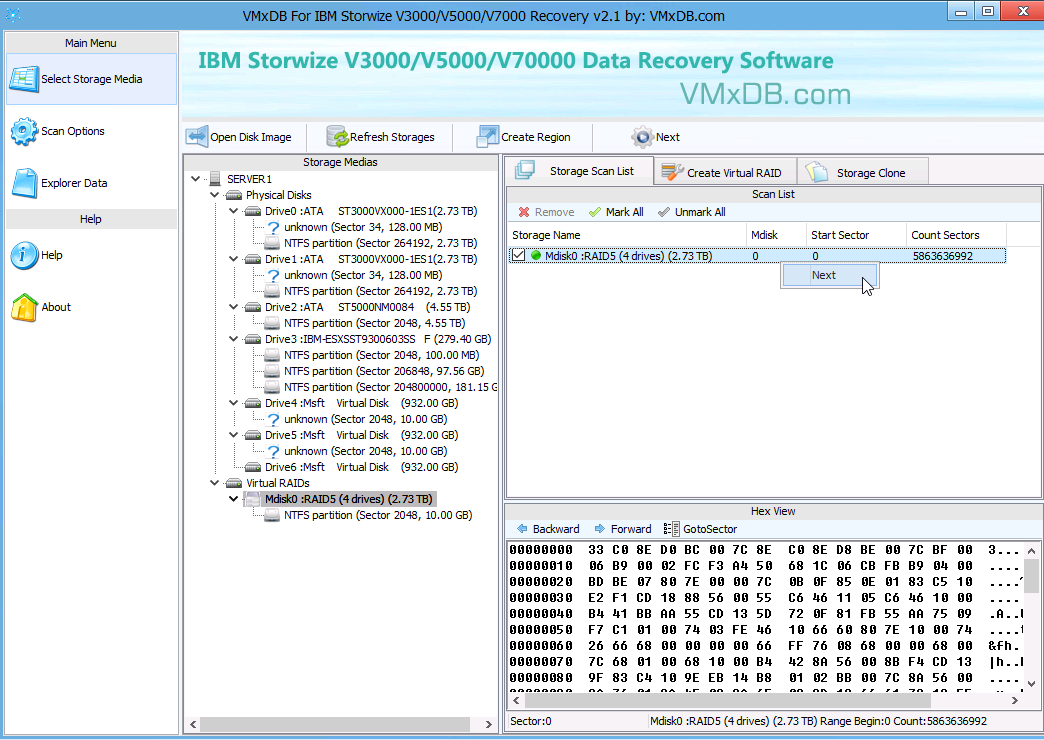This screenshot has width=1044, height=740.
Task: Open Scan Options gear icon
Action: (x=24, y=131)
